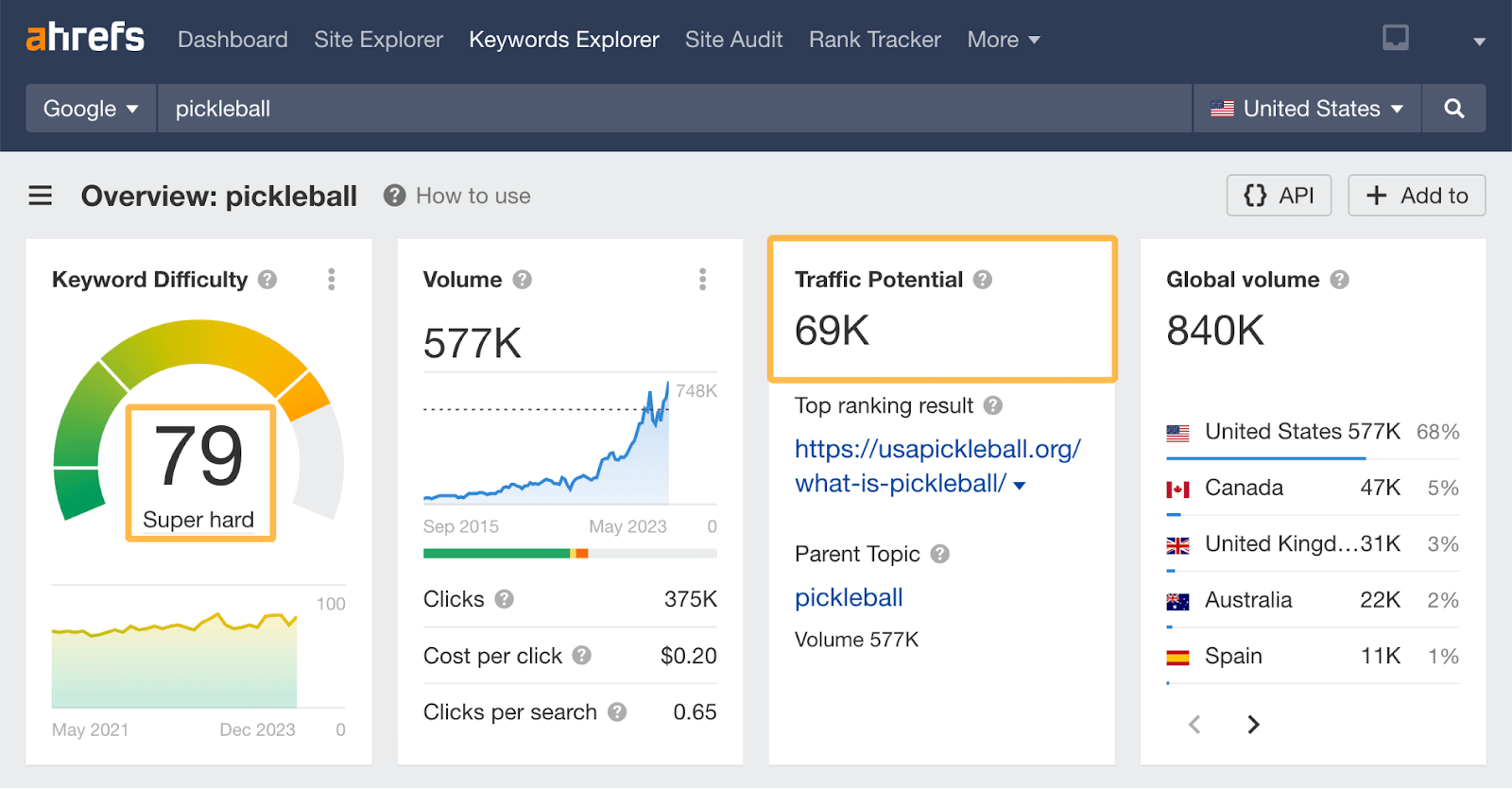Click the Add to button
Viewport: 1512px width, 789px height.
point(1417,196)
